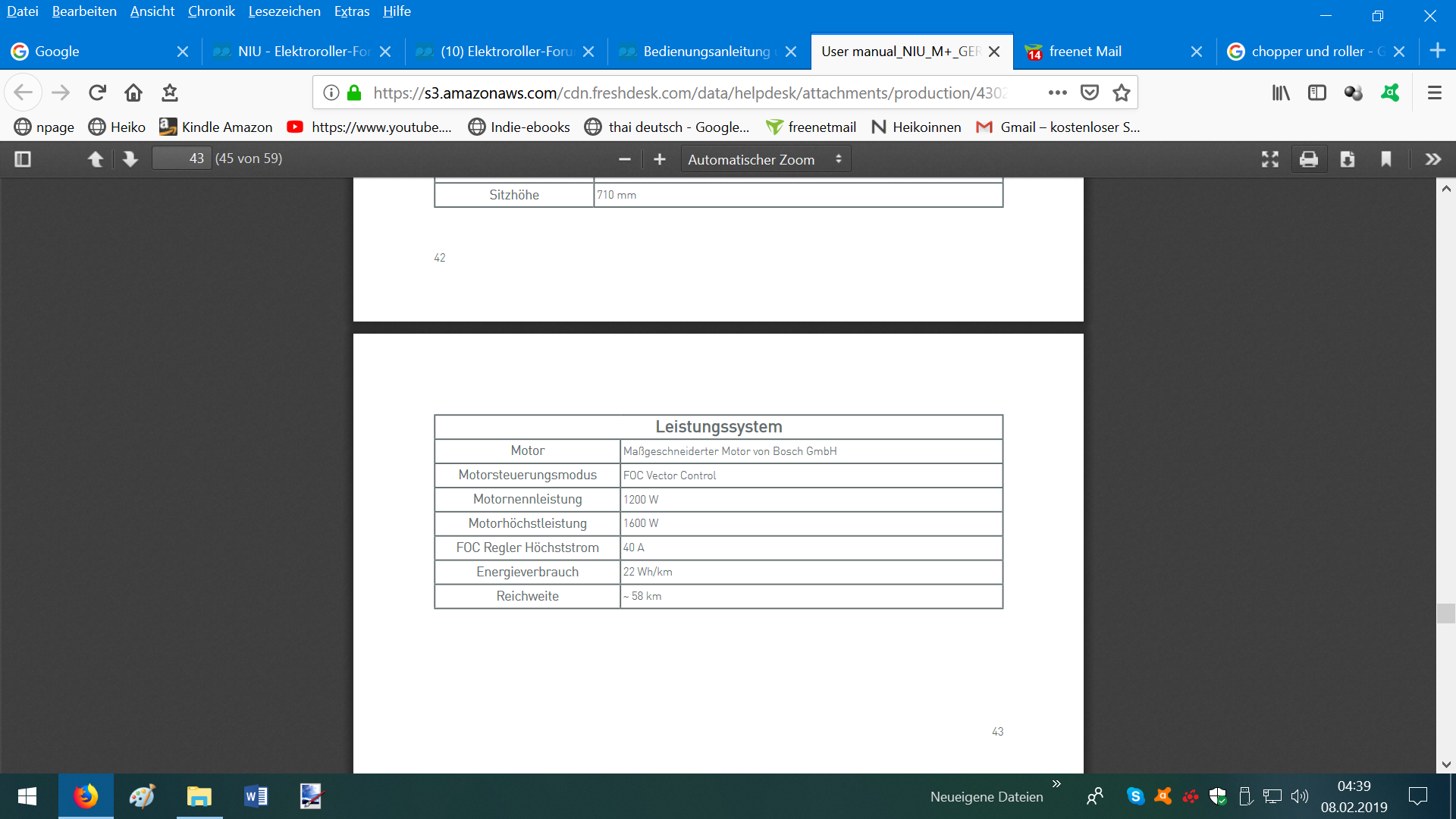This screenshot has width=1456, height=819.
Task: Toggle the PDF sidebar panel
Action: point(23,159)
